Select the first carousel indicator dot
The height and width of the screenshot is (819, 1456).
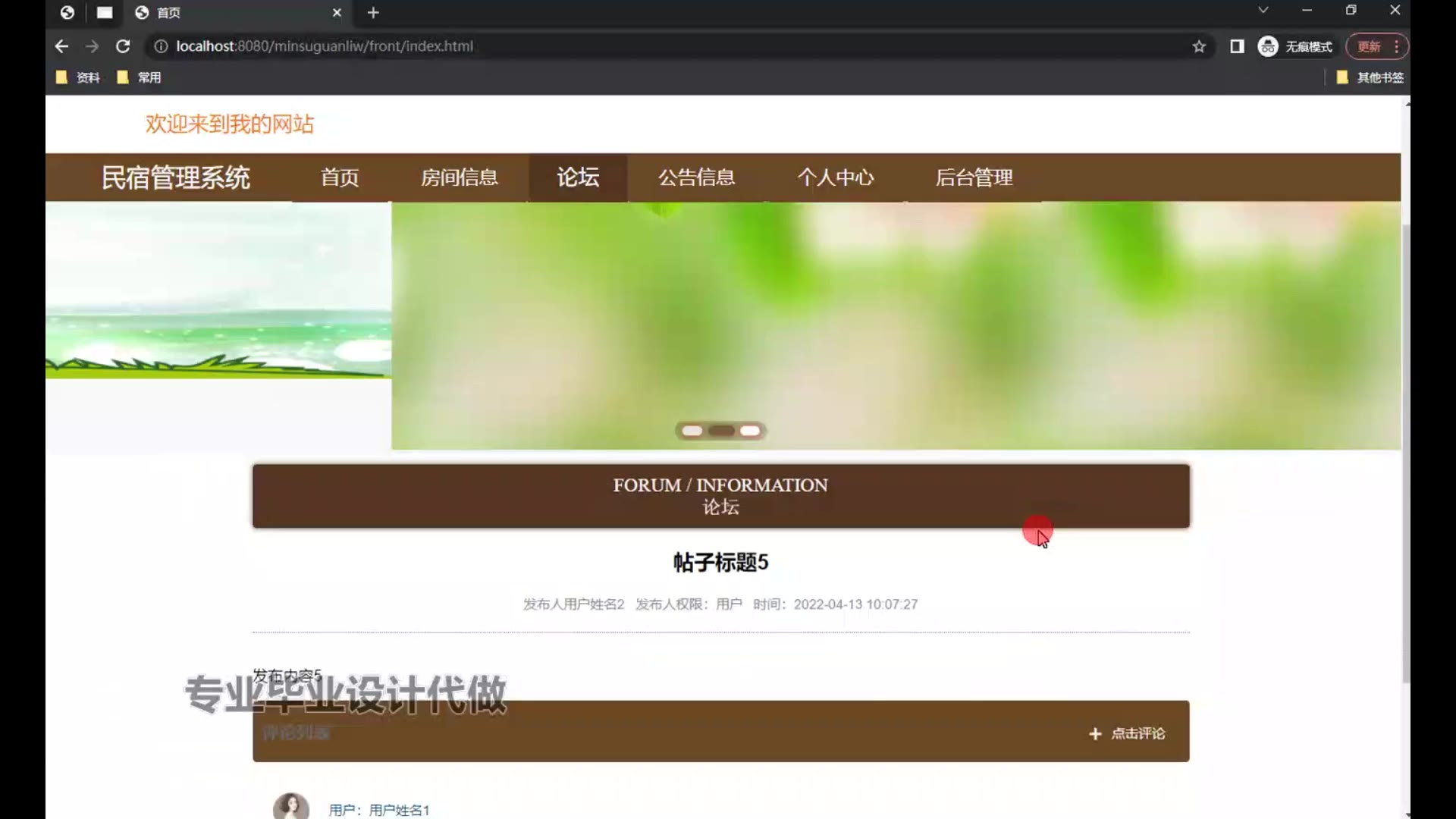[692, 431]
